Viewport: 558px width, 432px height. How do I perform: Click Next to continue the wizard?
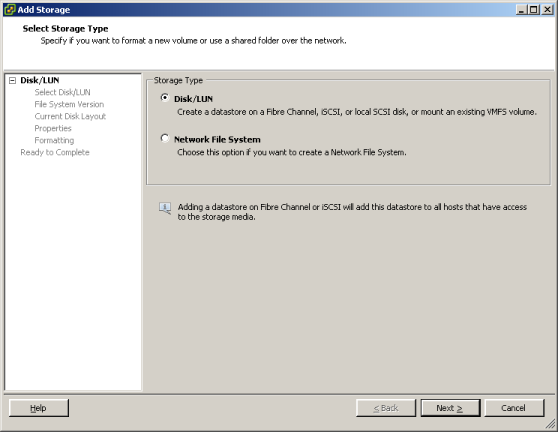click(x=450, y=408)
